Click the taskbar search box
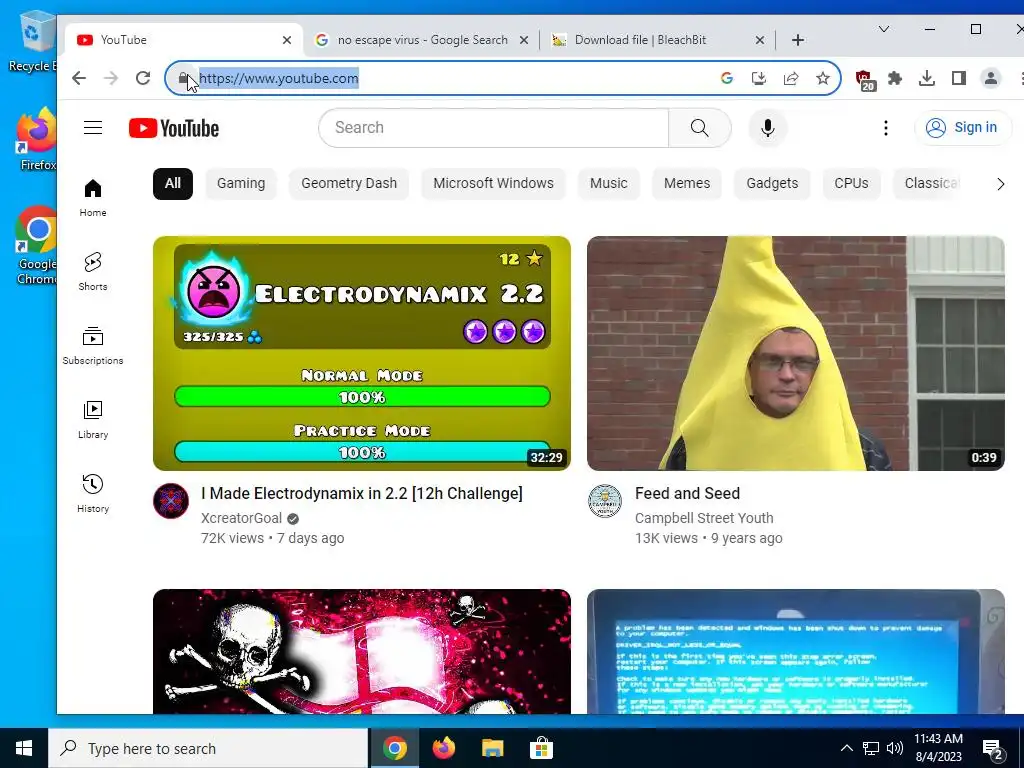The height and width of the screenshot is (768, 1024). point(208,748)
